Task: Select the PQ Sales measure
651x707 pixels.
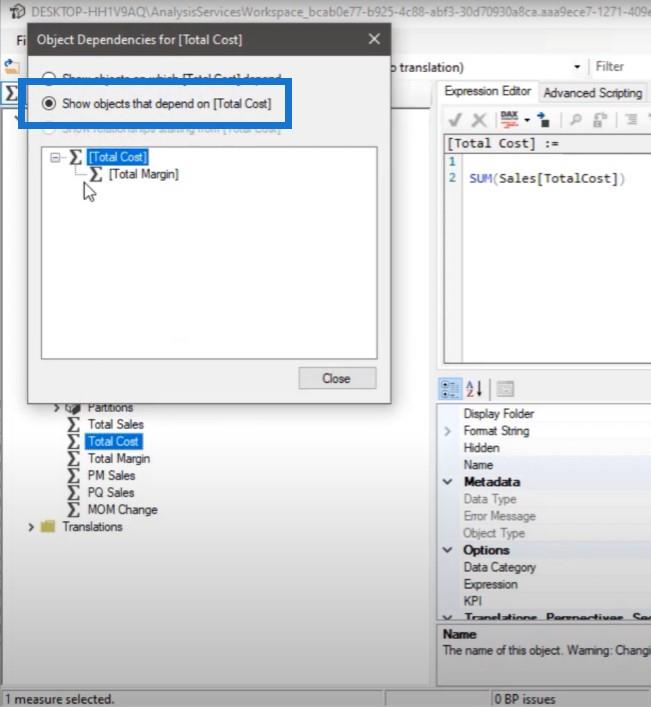Action: click(110, 492)
